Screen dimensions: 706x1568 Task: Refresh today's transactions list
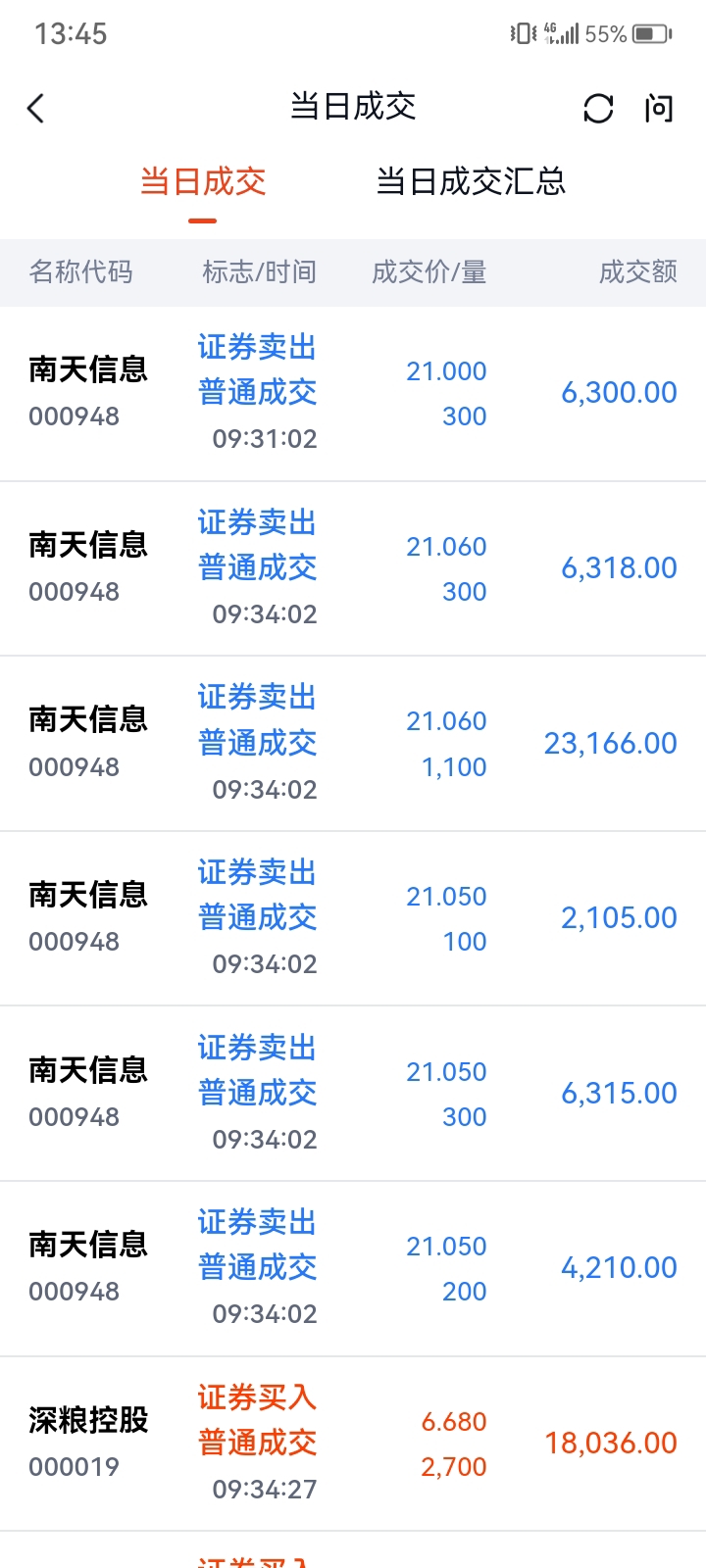pyautogui.click(x=598, y=108)
